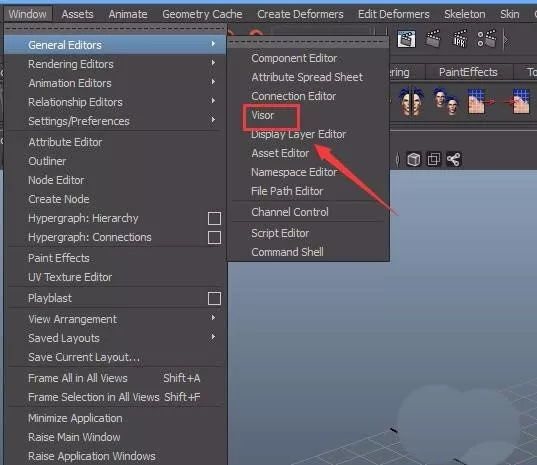The height and width of the screenshot is (465, 537).
Task: Expand the Rendering Editors submenu
Action: (115, 64)
